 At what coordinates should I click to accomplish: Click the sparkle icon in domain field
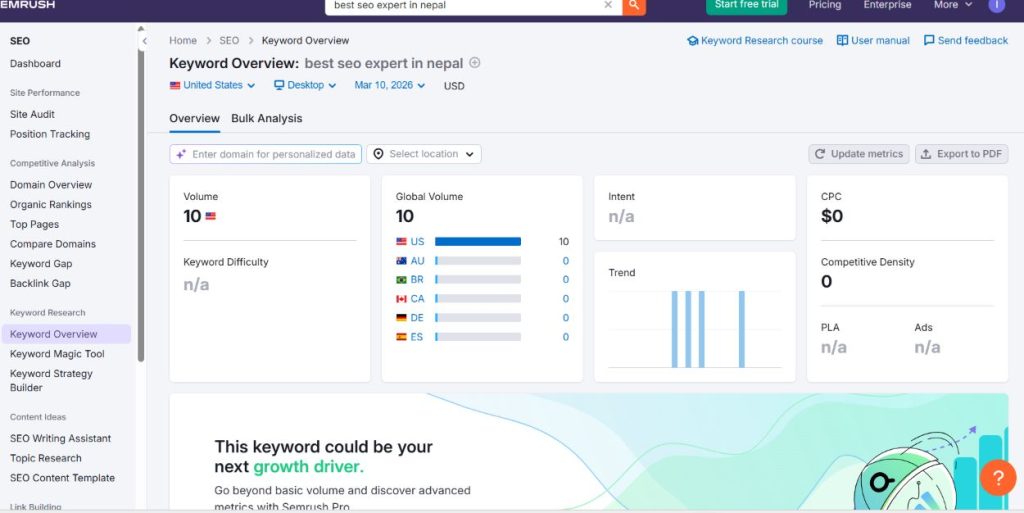pos(181,154)
